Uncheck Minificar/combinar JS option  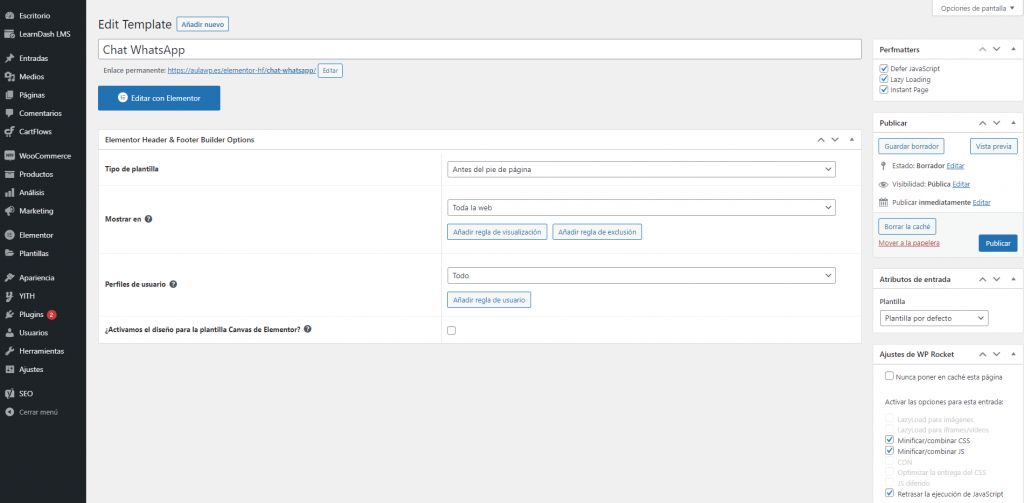point(889,451)
